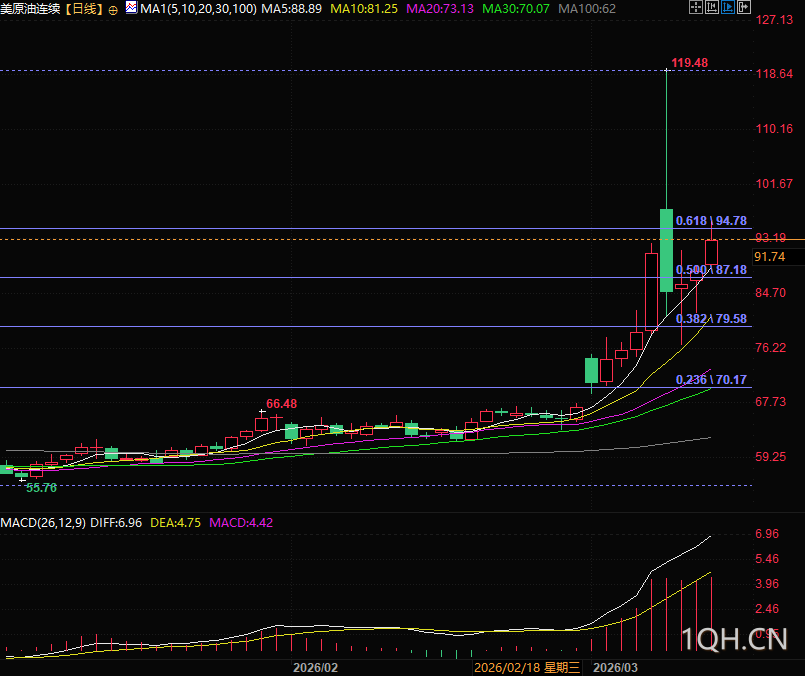Click the latest red candle near 93.19
Viewport: 805px width, 676px height.
[x=711, y=252]
